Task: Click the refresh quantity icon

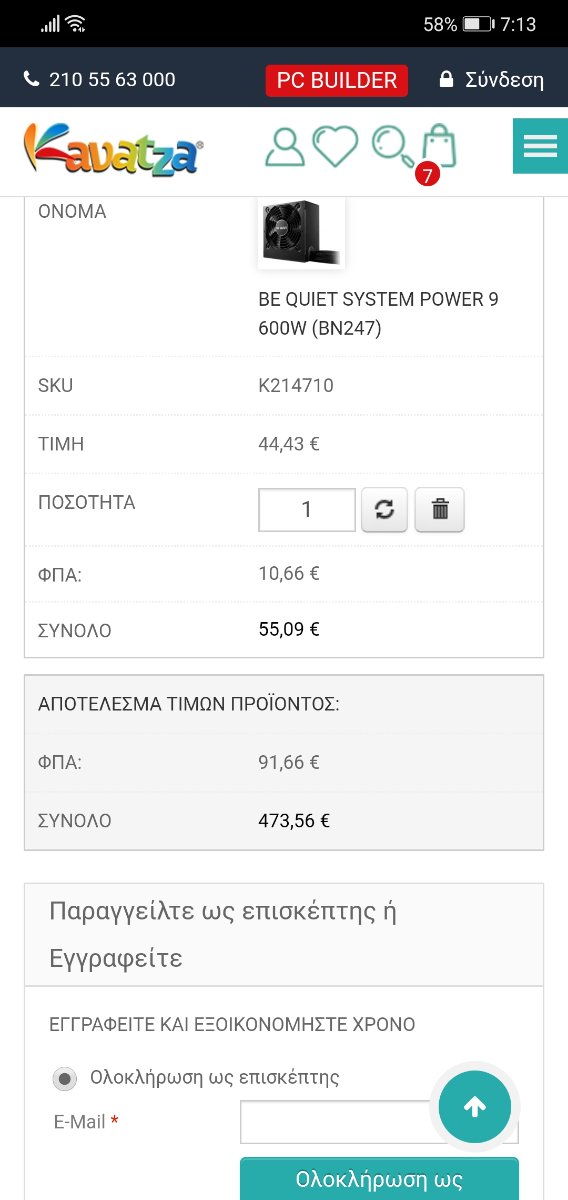Action: tap(384, 510)
